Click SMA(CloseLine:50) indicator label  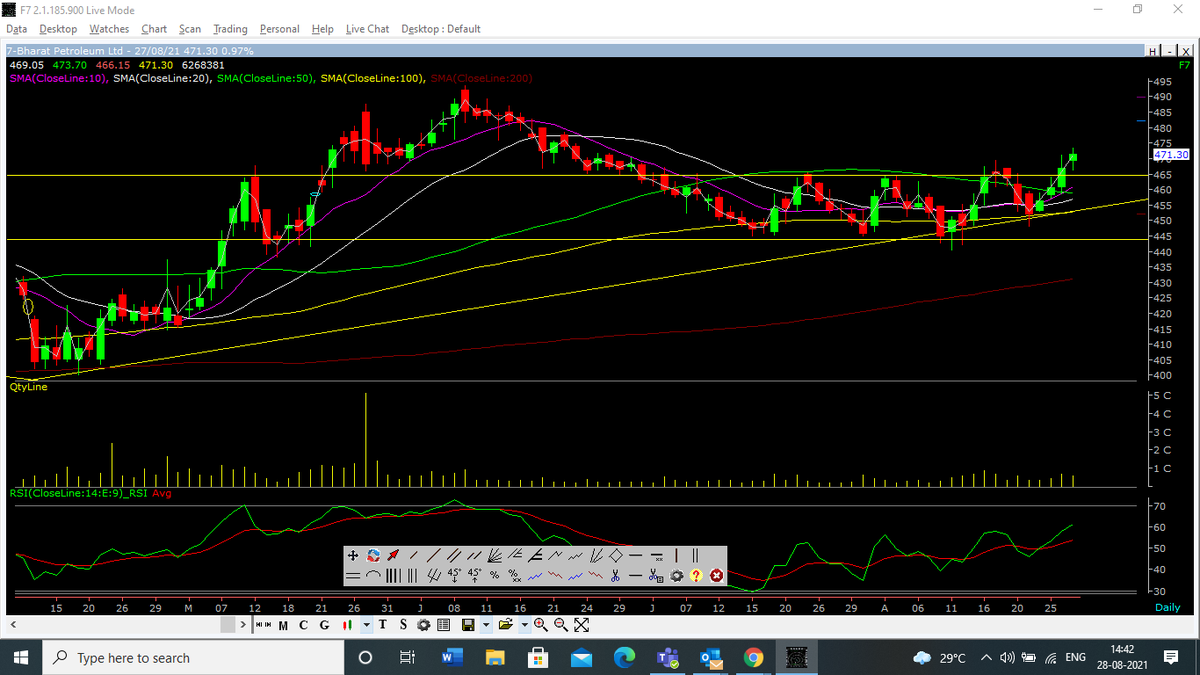click(x=265, y=77)
